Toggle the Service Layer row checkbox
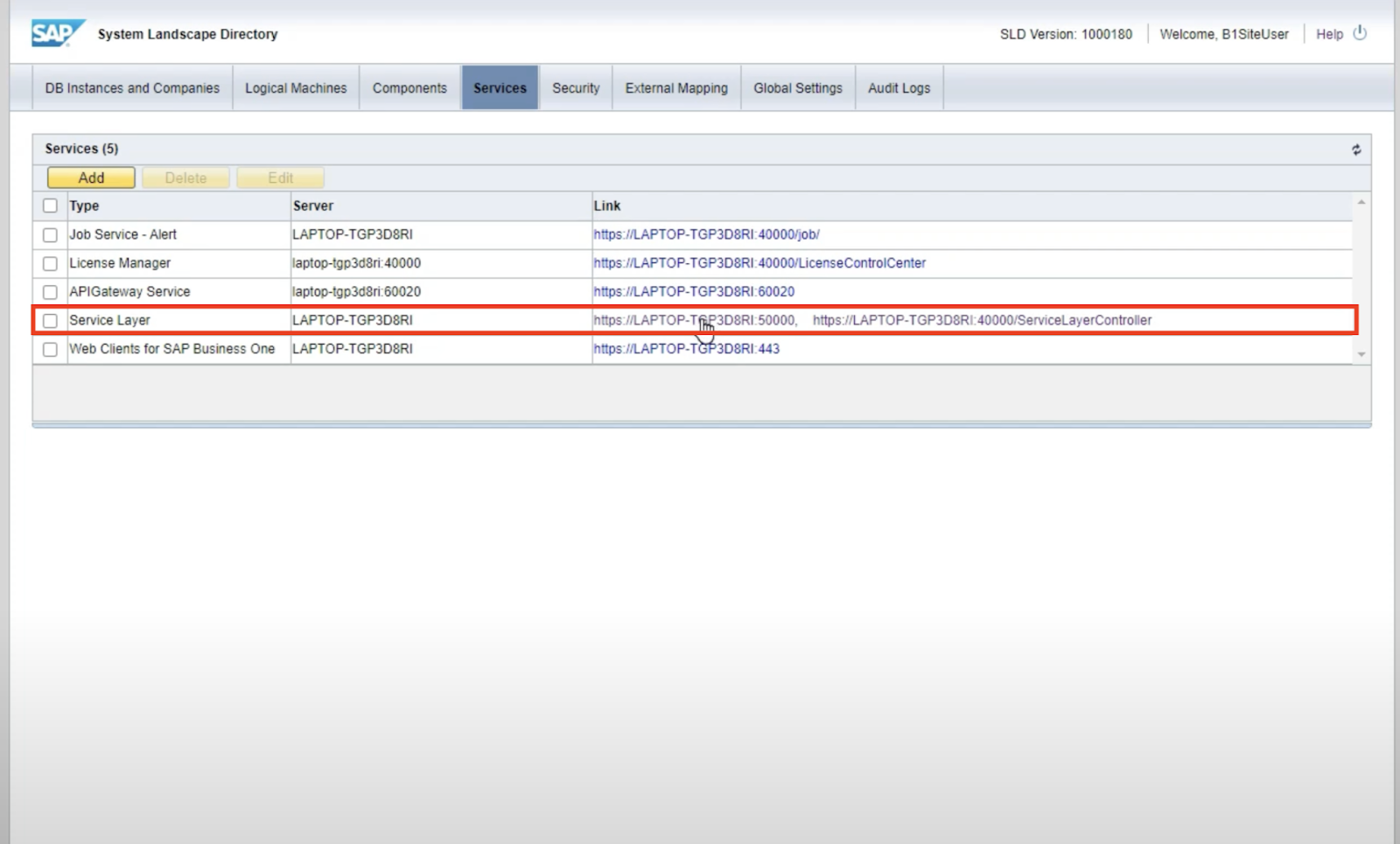Image resolution: width=1400 pixels, height=844 pixels. tap(50, 320)
